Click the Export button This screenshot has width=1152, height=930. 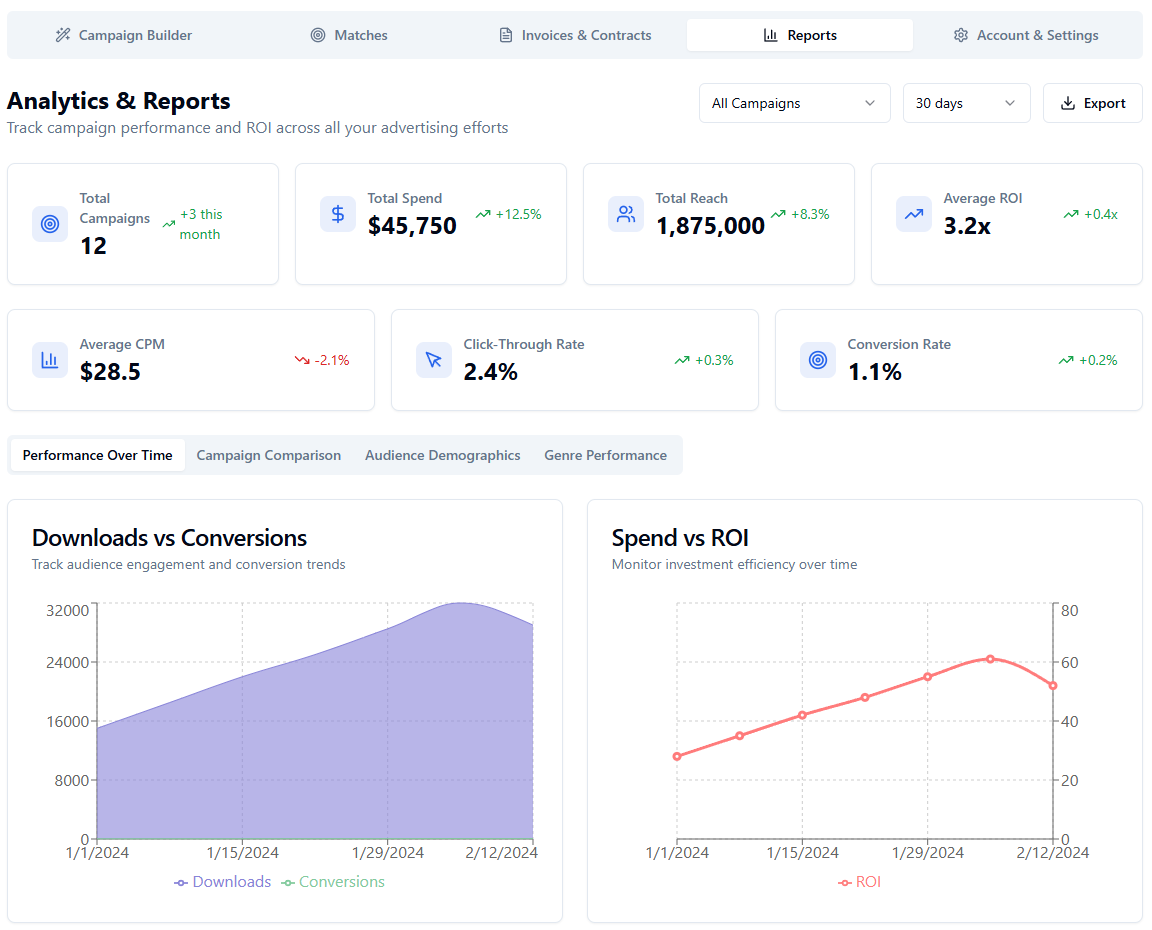pos(1092,103)
